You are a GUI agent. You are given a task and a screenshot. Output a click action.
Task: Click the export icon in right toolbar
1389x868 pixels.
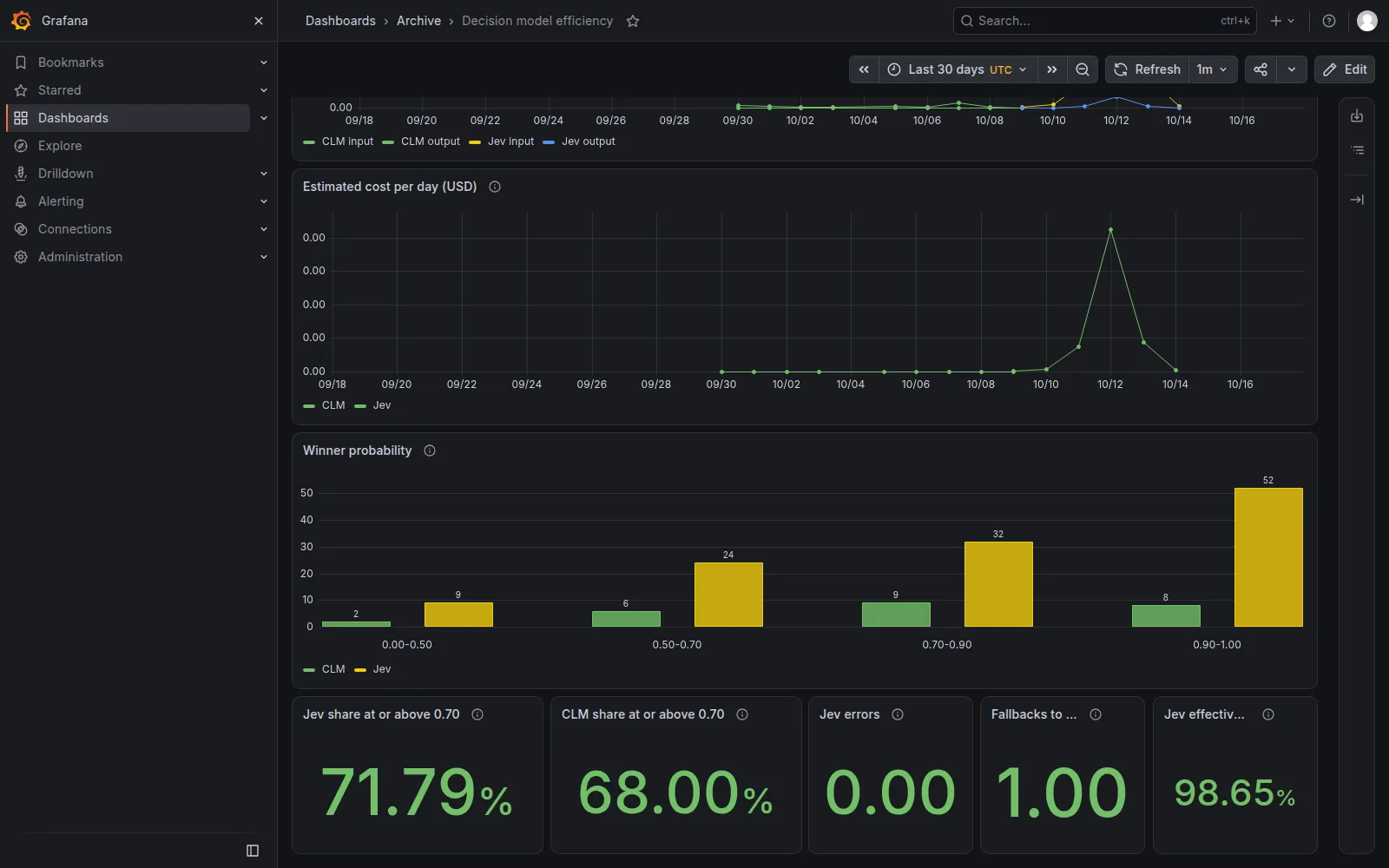[1357, 116]
